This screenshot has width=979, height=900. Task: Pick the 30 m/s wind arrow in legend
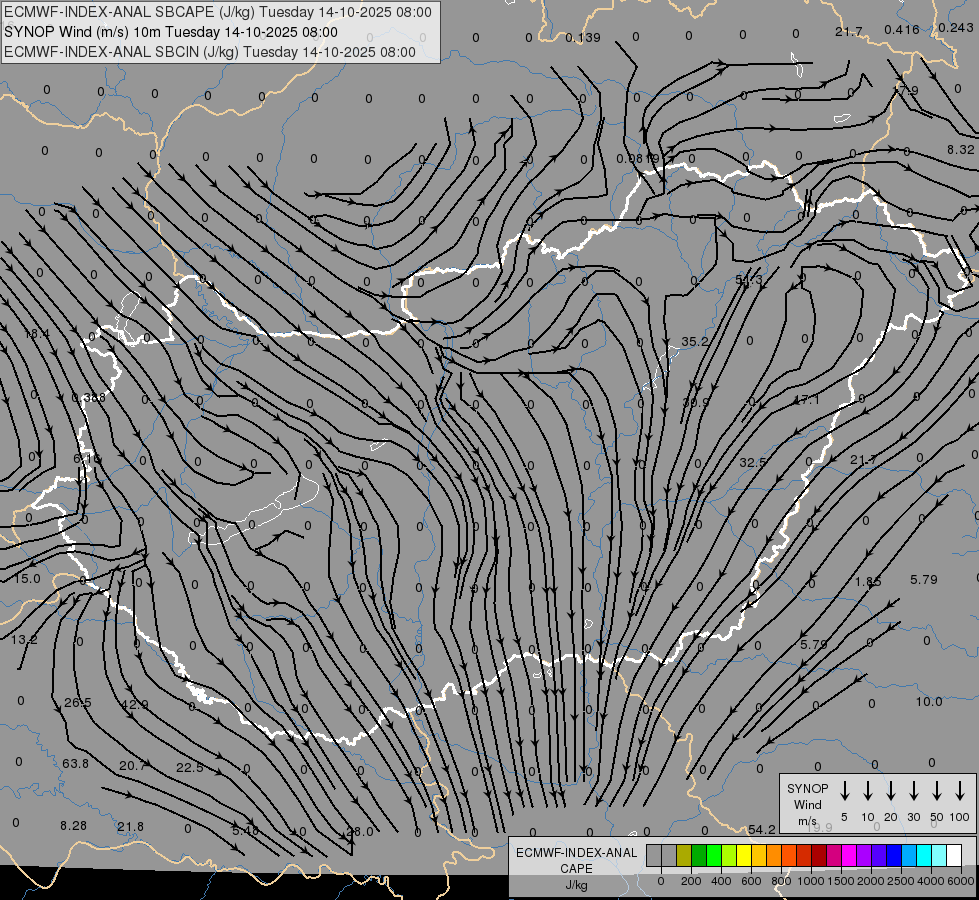[x=914, y=791]
